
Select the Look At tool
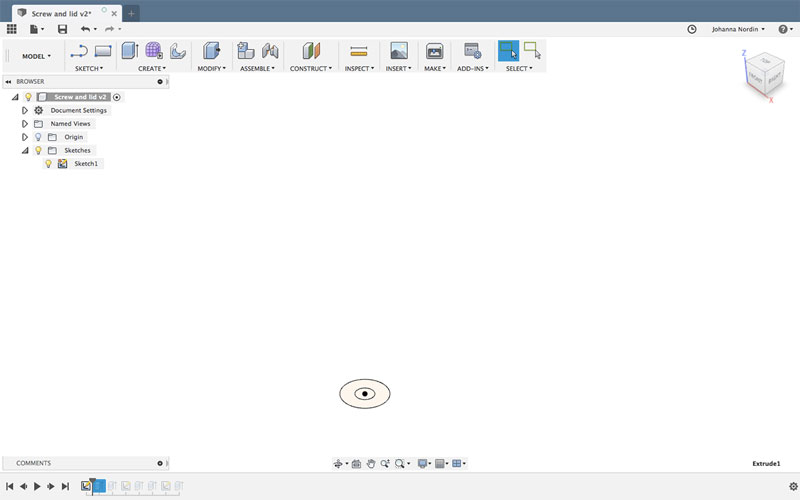tap(356, 463)
